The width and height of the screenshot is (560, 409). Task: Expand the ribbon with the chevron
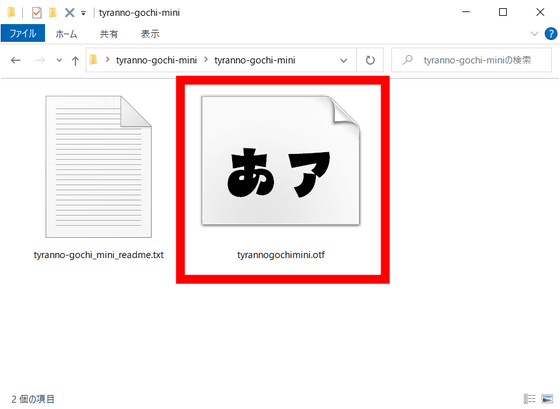pyautogui.click(x=534, y=34)
